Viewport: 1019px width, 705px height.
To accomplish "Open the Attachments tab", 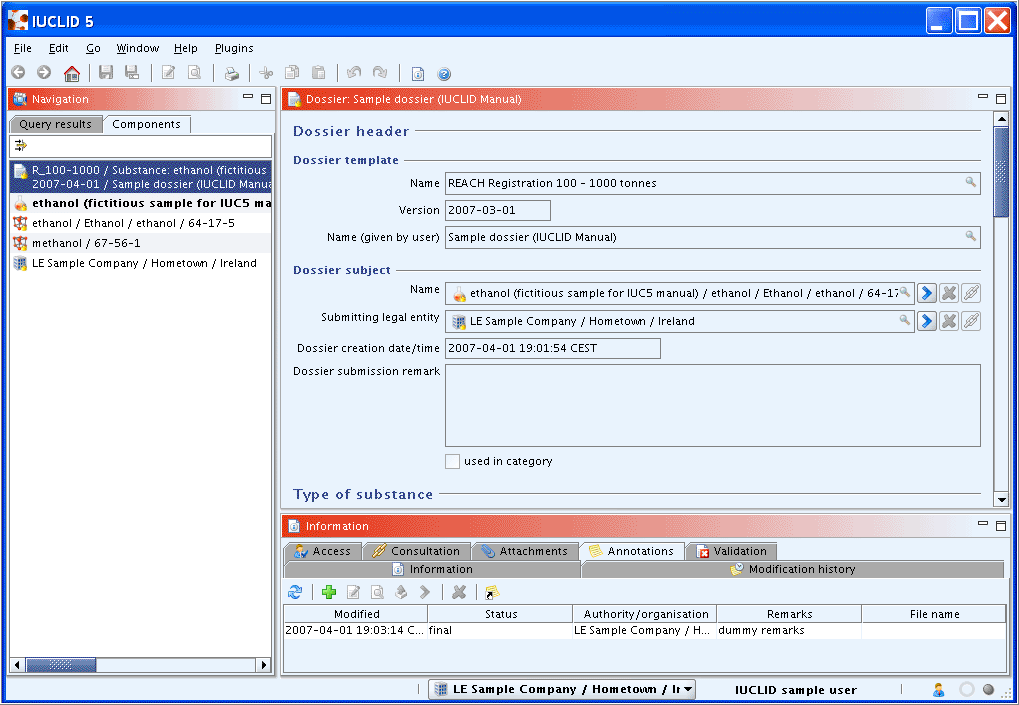I will pyautogui.click(x=525, y=551).
